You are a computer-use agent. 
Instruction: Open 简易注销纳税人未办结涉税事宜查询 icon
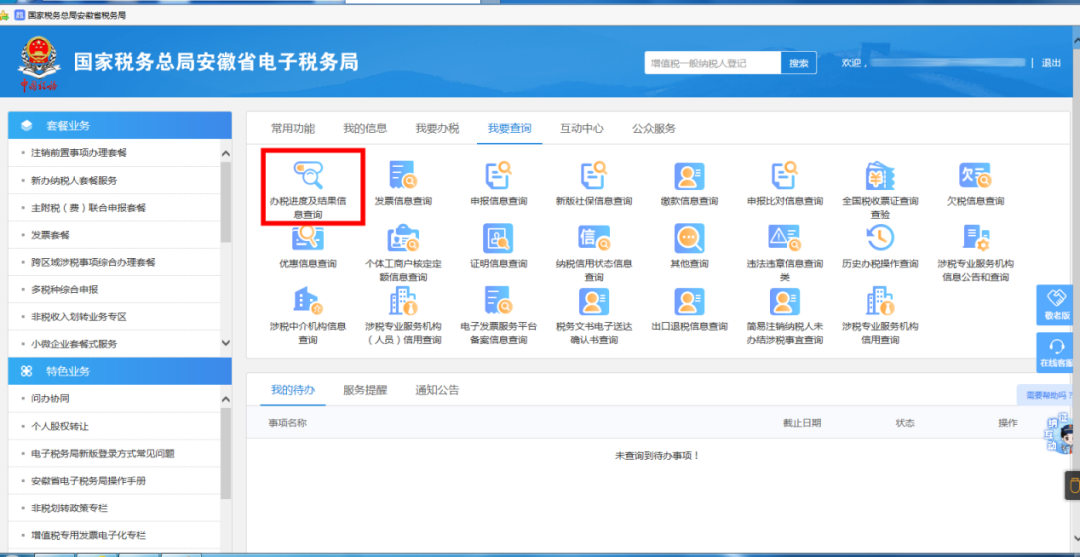click(784, 301)
